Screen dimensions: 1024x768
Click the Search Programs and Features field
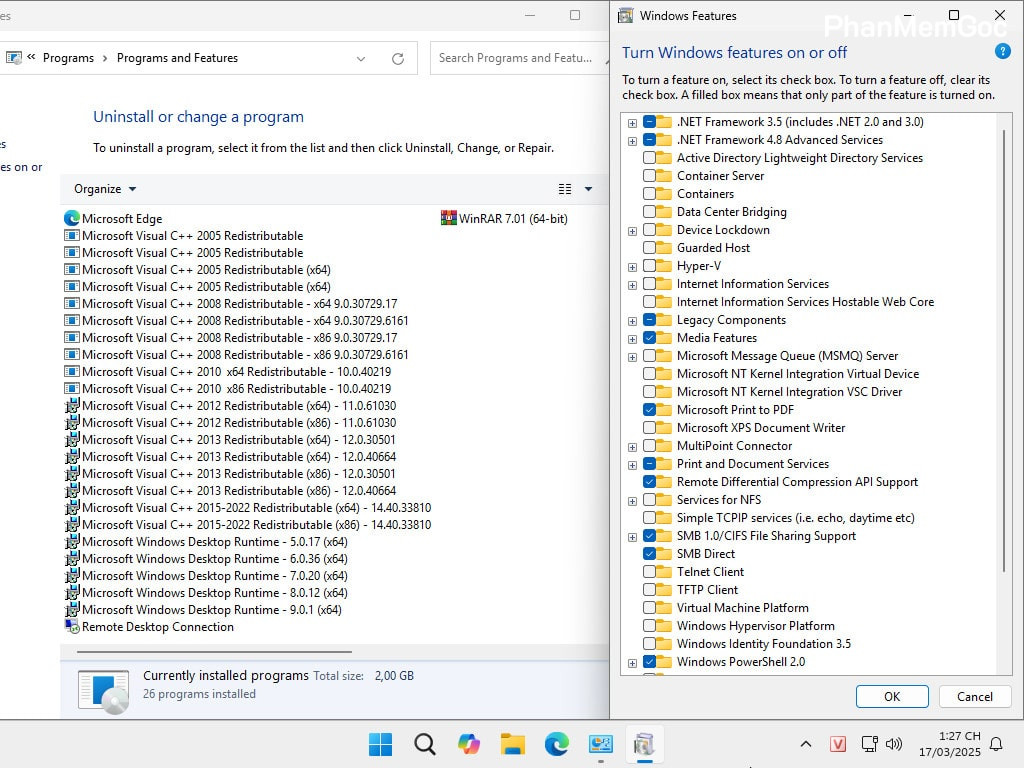[519, 58]
